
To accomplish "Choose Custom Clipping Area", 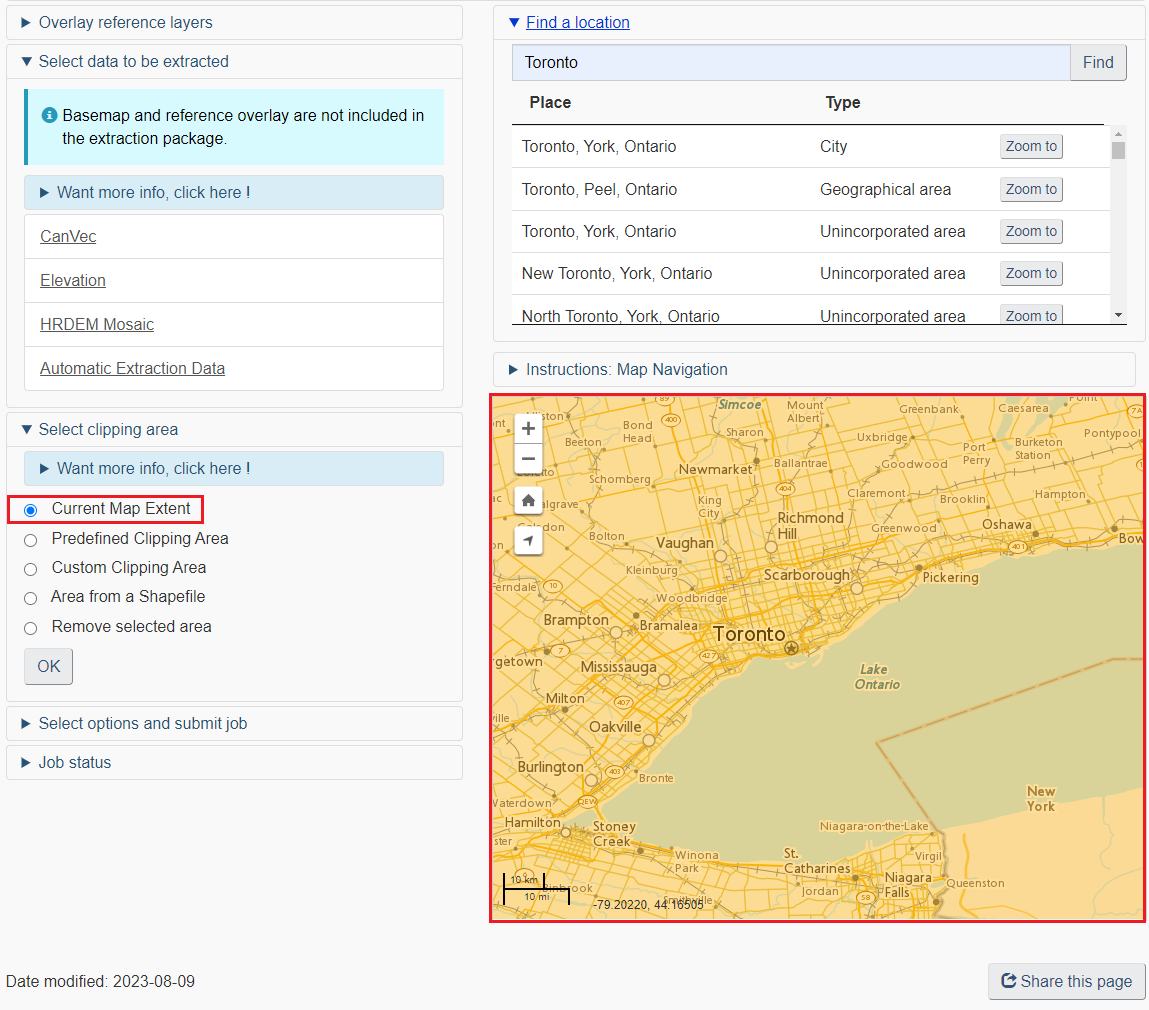I will pyautogui.click(x=30, y=568).
